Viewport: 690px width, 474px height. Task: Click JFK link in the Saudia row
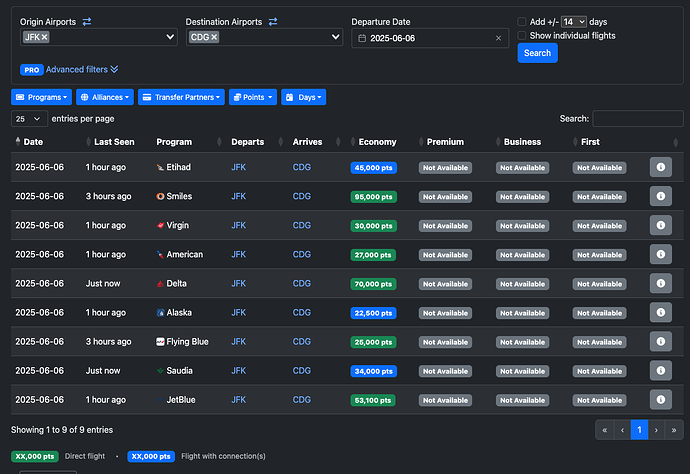click(239, 371)
